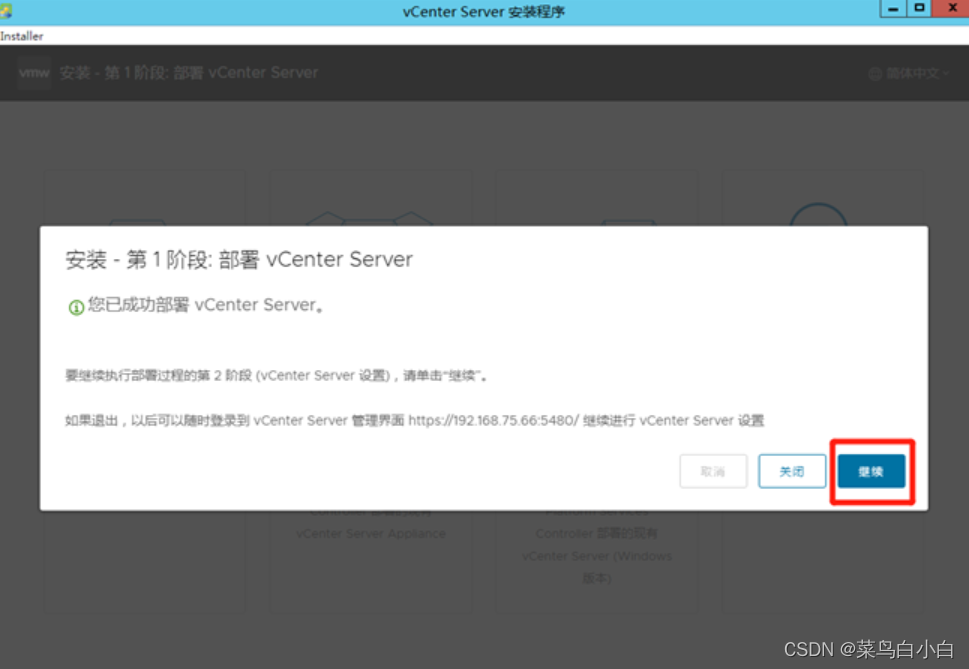Click the https://192.168.75.66:5480/ management URL
969x669 pixels.
point(493,421)
